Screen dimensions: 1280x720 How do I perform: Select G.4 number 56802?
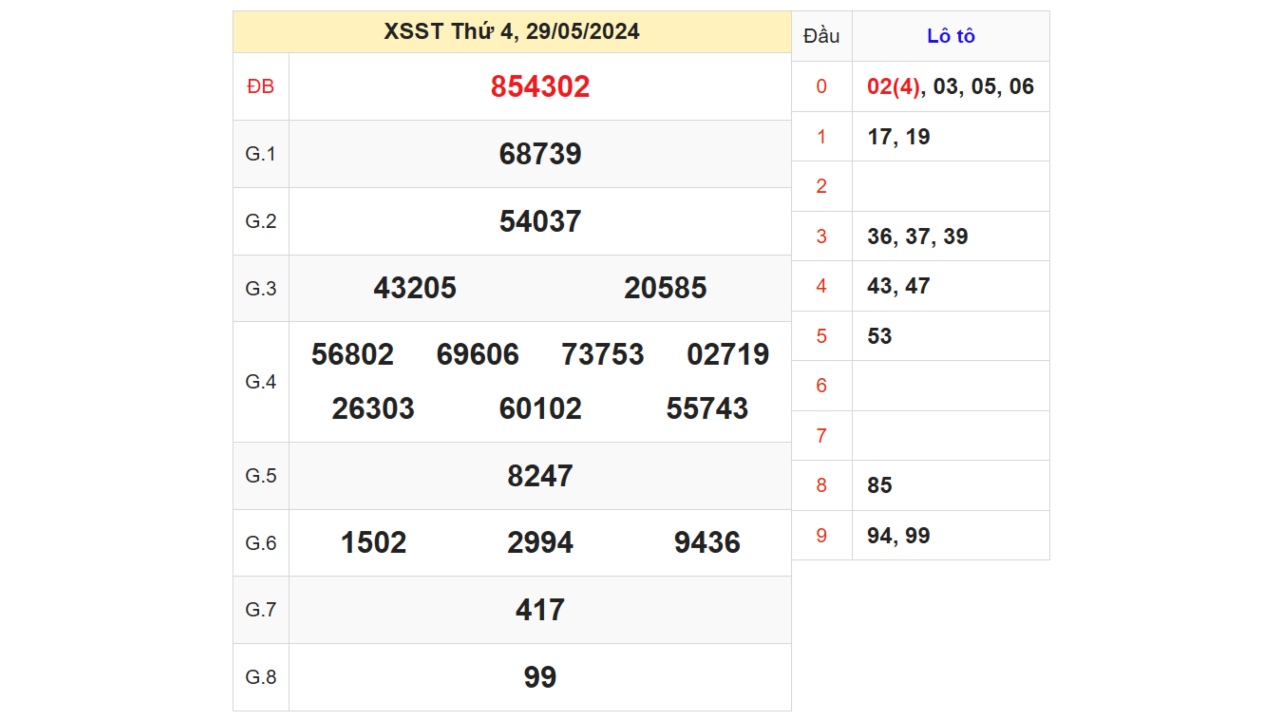(352, 355)
